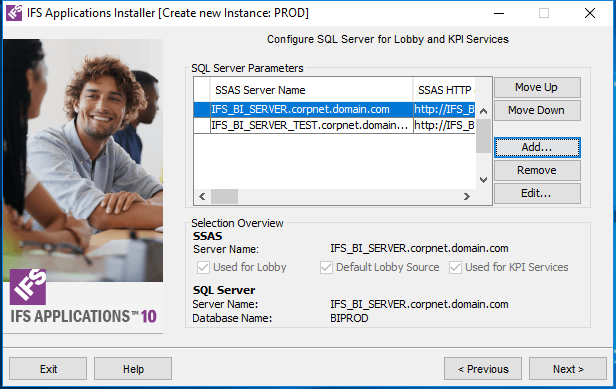
Task: Click the vertical scrollbar up arrow
Action: [x=484, y=111]
